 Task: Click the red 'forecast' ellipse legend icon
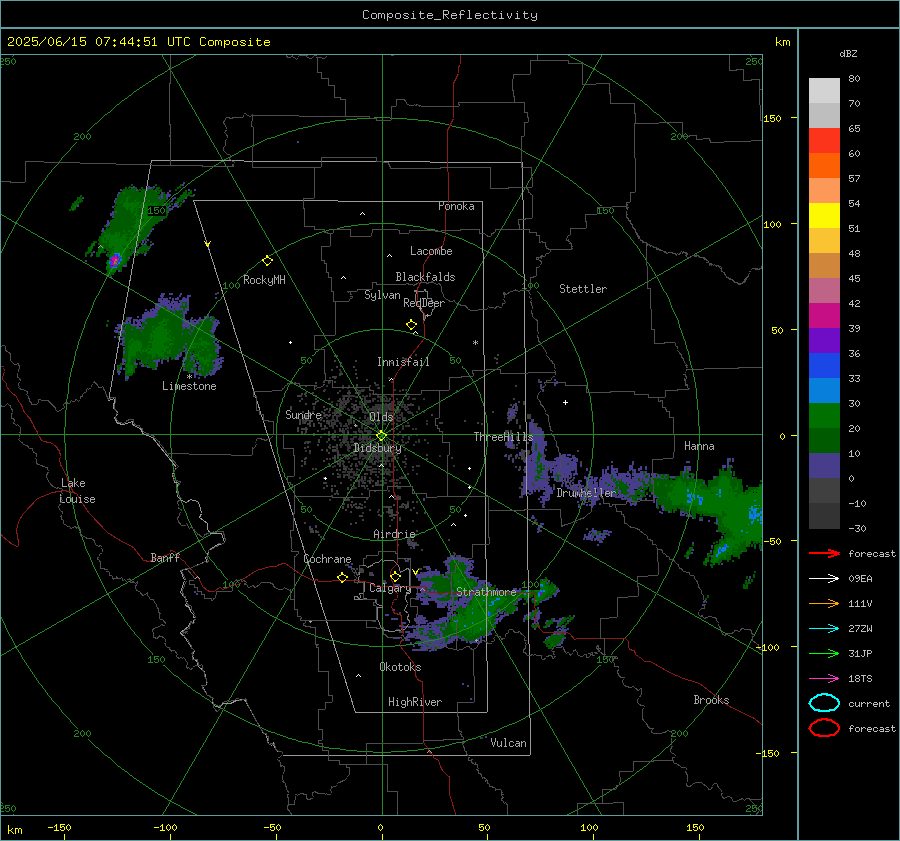[824, 728]
